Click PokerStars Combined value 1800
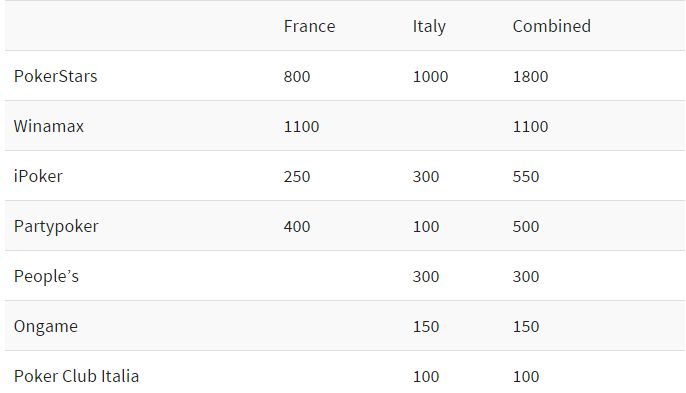The image size is (686, 393). click(x=530, y=77)
